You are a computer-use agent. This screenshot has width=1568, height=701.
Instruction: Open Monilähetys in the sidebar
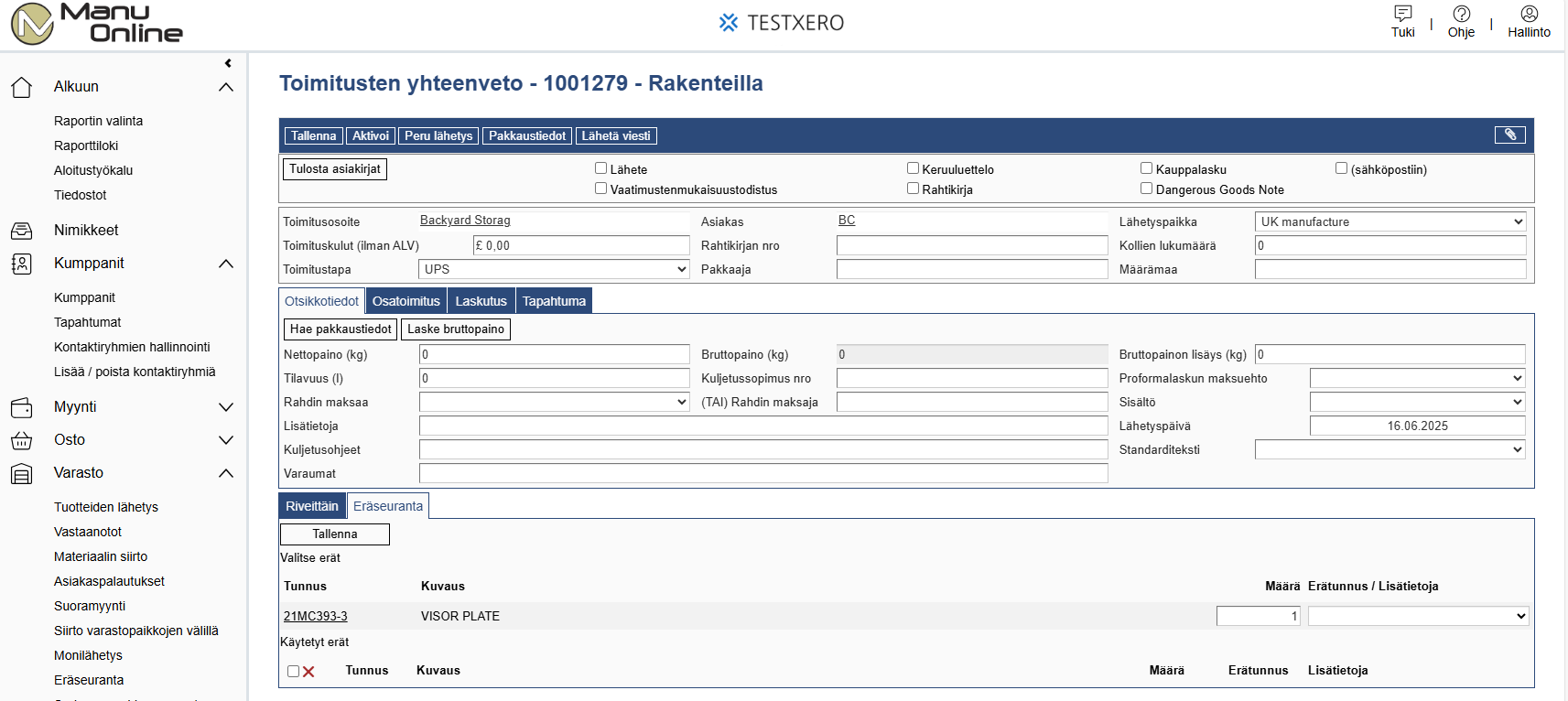(88, 655)
